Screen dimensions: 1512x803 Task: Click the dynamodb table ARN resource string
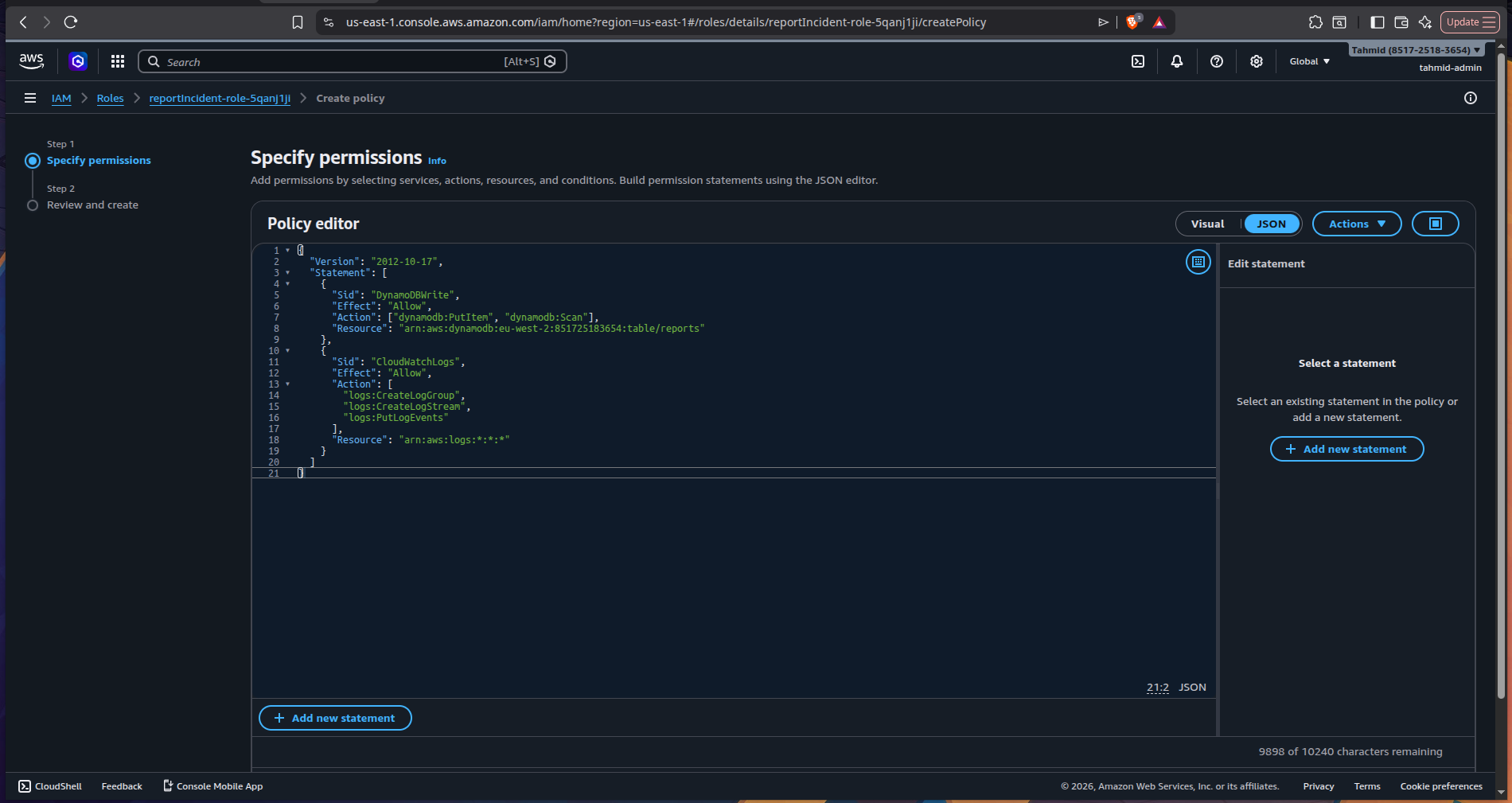(551, 329)
